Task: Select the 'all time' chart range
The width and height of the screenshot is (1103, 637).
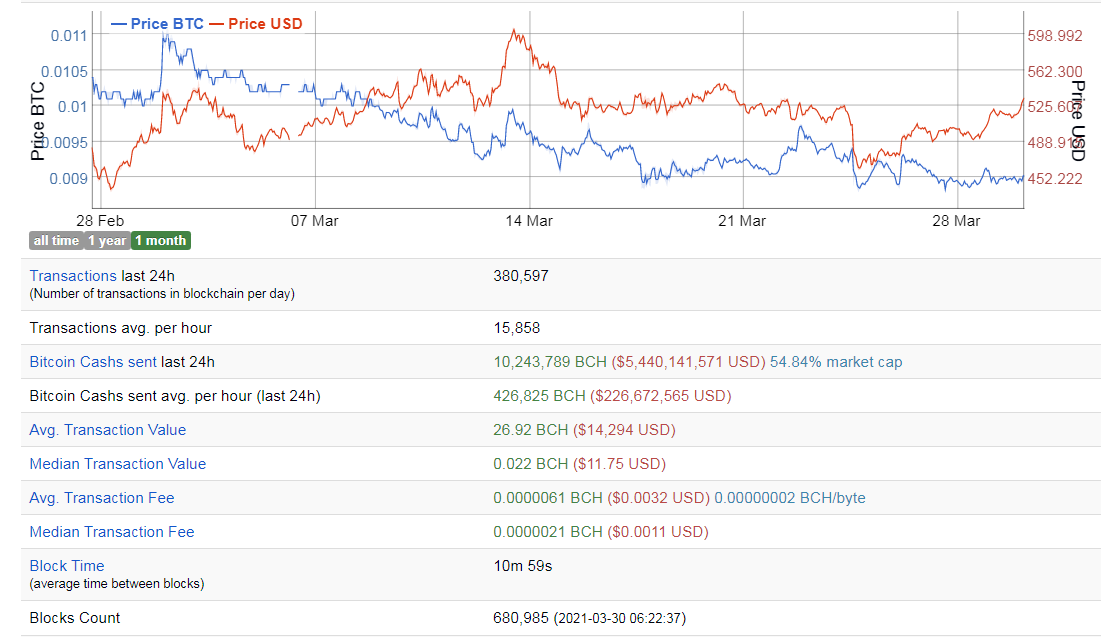Action: tap(56, 240)
